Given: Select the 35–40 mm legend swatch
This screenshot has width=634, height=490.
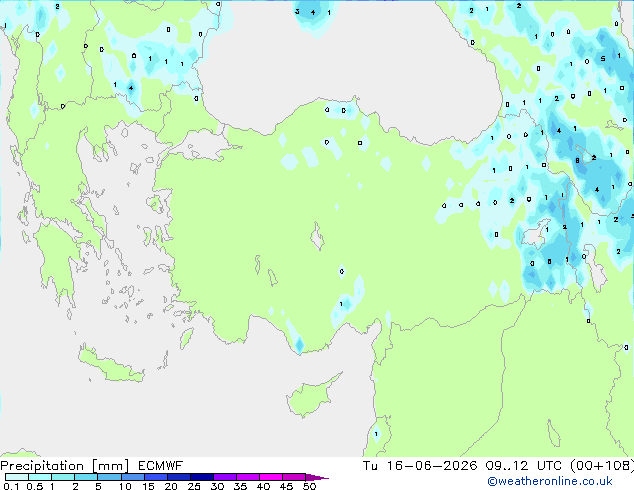Looking at the screenshot, I should (x=247, y=477).
